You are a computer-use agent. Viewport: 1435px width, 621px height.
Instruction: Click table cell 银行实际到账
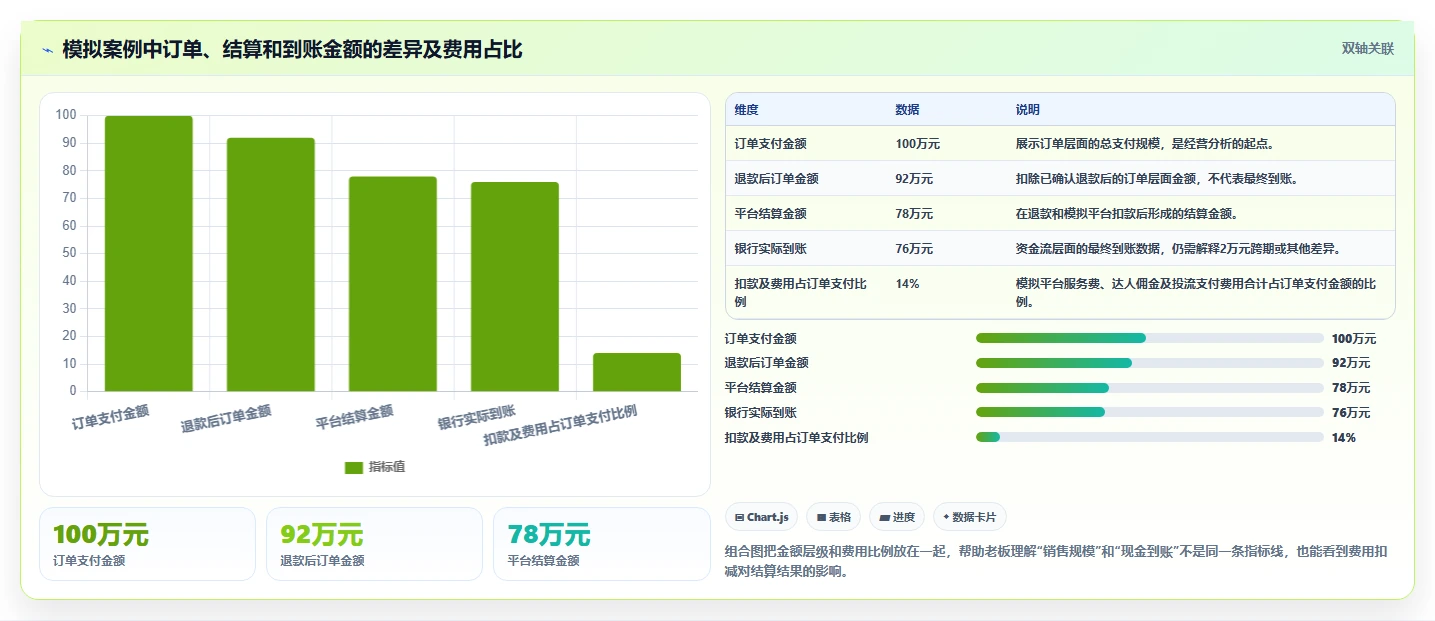click(770, 249)
